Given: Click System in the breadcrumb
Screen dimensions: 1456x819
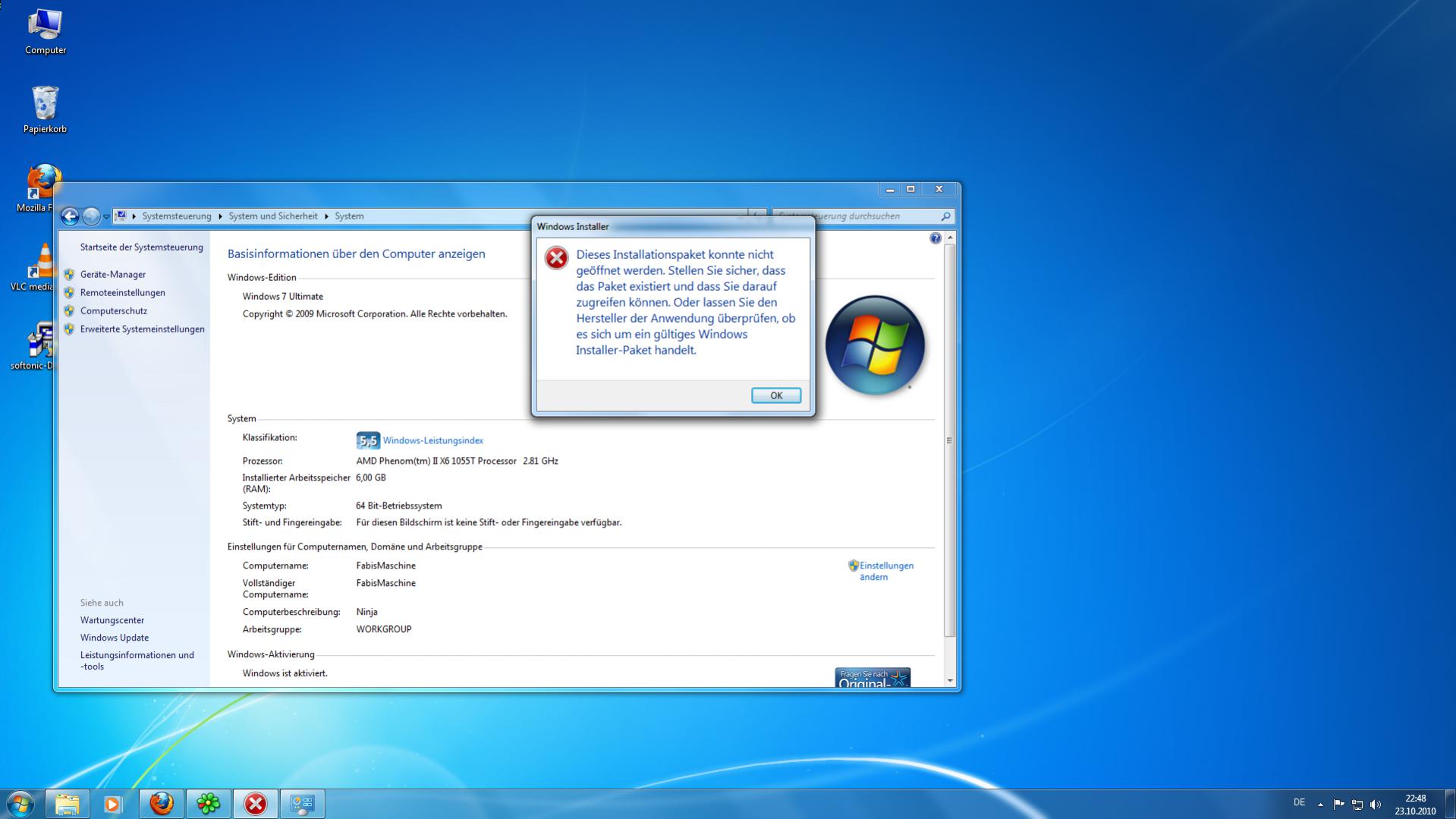Looking at the screenshot, I should 349,216.
